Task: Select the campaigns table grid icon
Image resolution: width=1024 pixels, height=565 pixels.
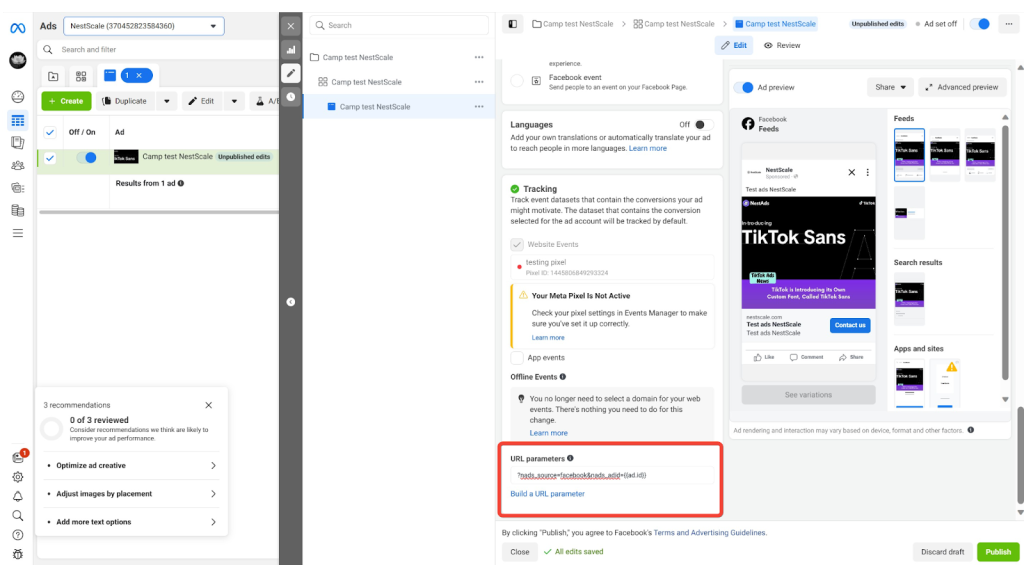Action: tap(18, 120)
